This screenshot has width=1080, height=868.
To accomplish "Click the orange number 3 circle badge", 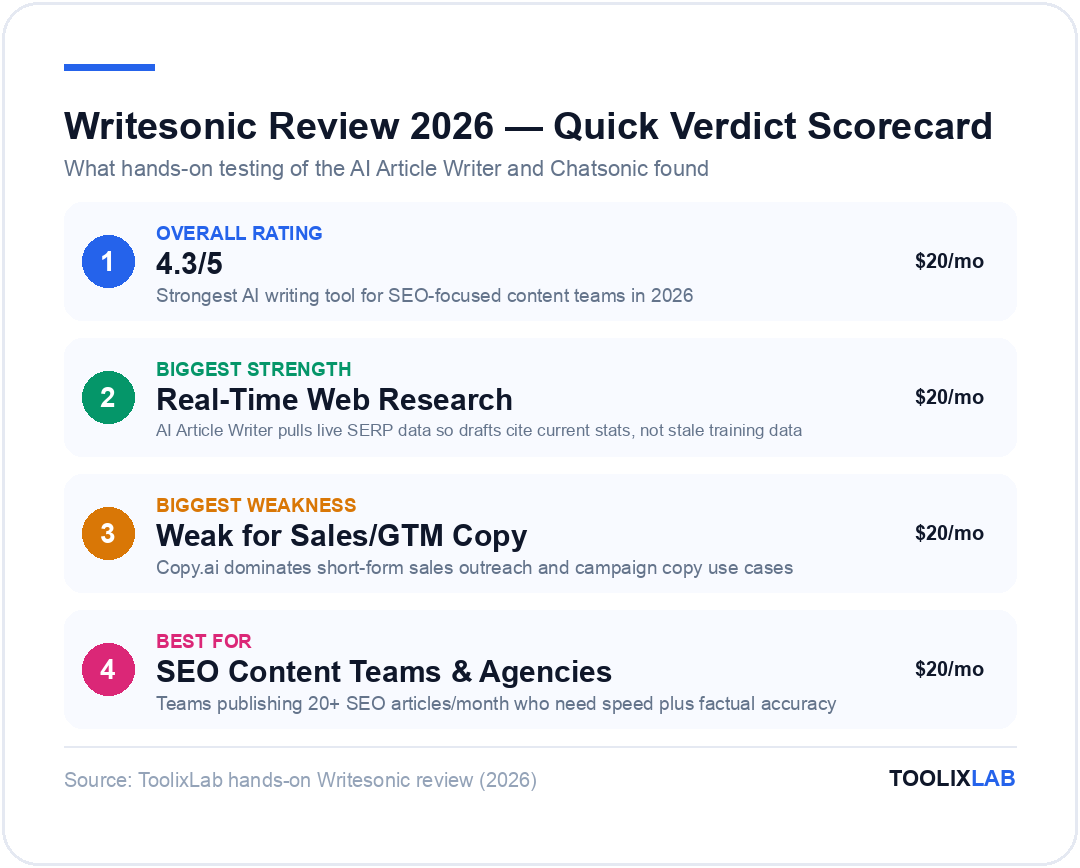I will (108, 533).
